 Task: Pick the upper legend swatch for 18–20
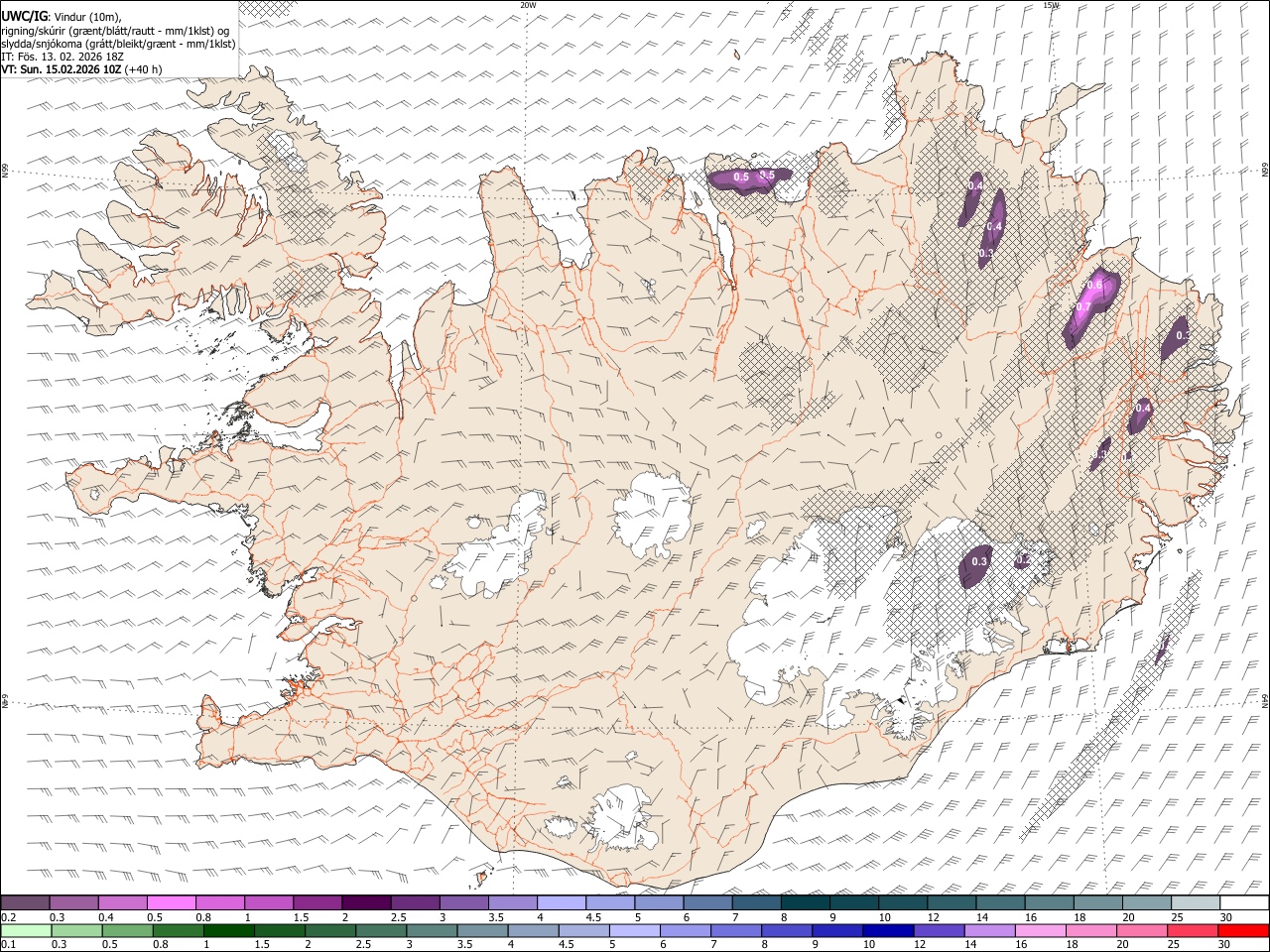click(1097, 903)
